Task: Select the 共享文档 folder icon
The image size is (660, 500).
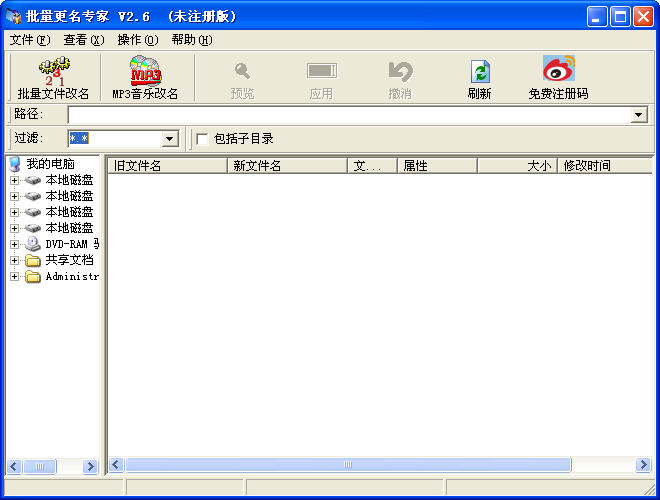Action: [x=32, y=260]
